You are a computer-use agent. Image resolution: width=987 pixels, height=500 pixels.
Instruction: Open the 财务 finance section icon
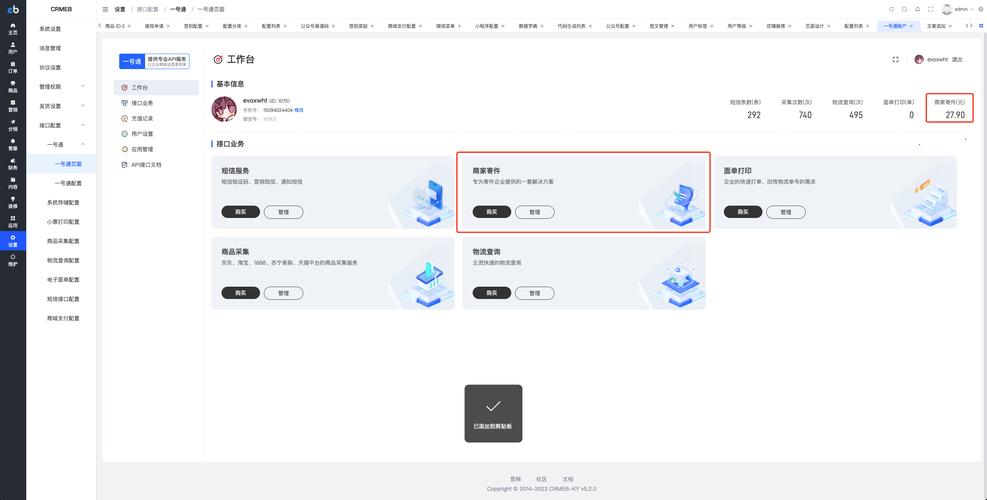13,164
